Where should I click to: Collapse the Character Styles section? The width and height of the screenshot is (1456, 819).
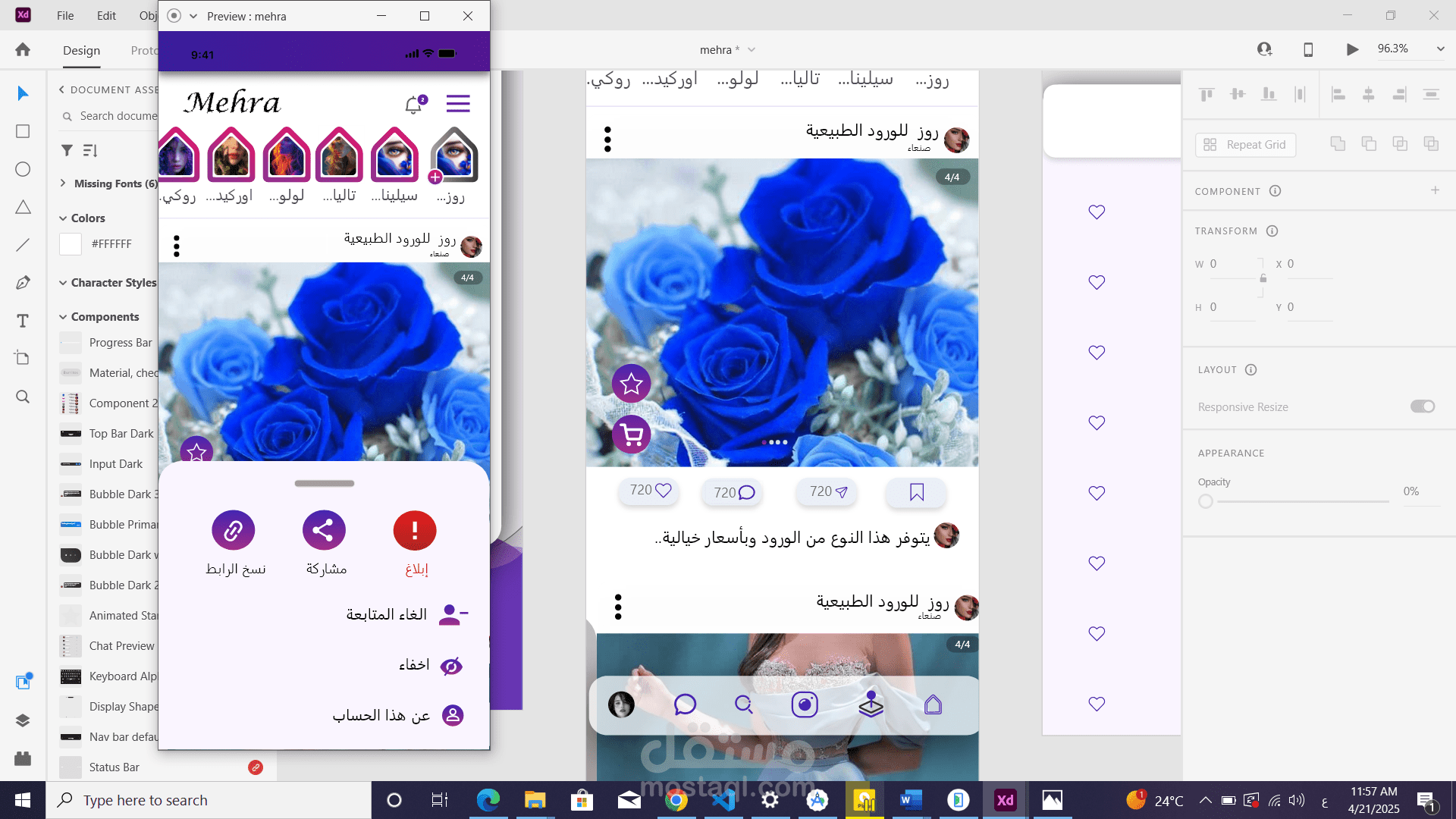pyautogui.click(x=63, y=282)
